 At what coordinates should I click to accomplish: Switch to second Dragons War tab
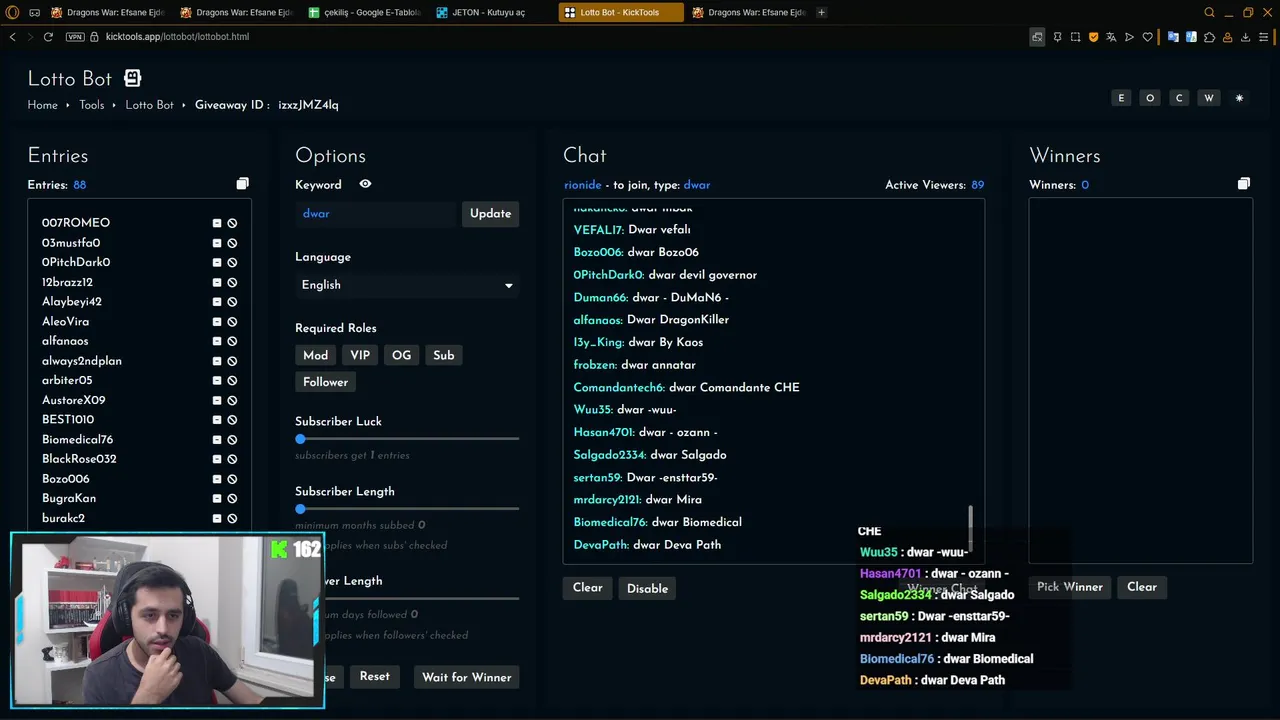[x=237, y=12]
